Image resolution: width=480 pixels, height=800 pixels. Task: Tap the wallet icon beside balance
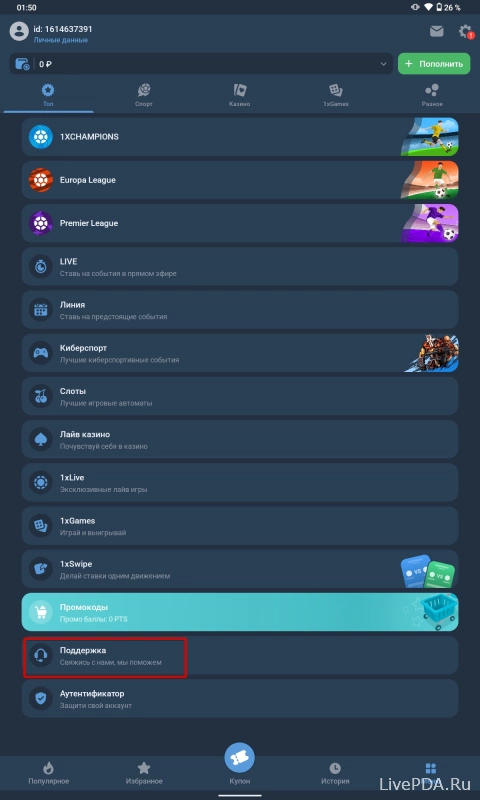pos(22,64)
